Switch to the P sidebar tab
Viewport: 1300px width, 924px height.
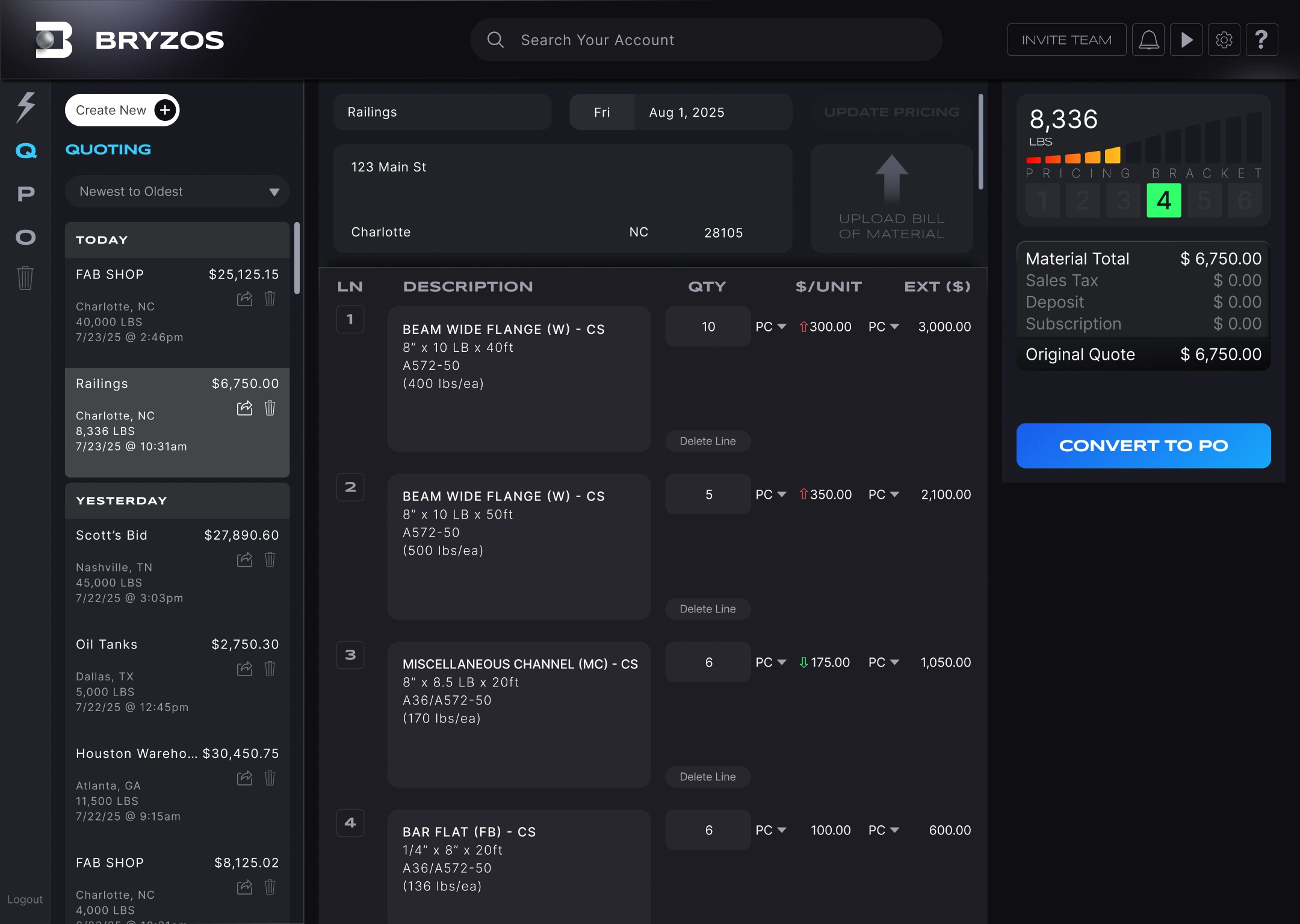[x=26, y=194]
